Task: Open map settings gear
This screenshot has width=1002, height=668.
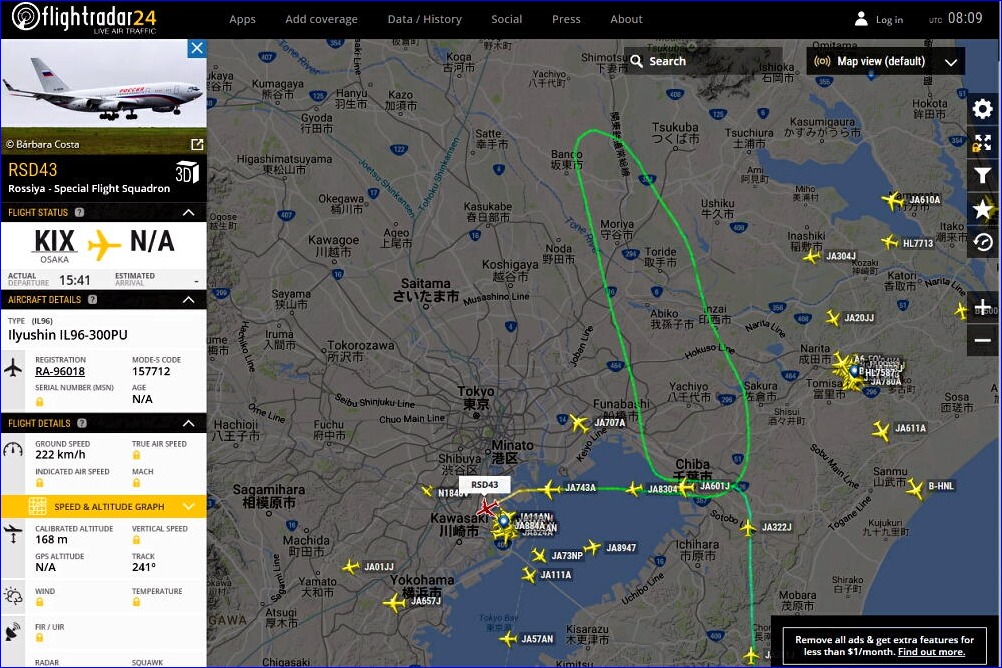Action: tap(982, 109)
